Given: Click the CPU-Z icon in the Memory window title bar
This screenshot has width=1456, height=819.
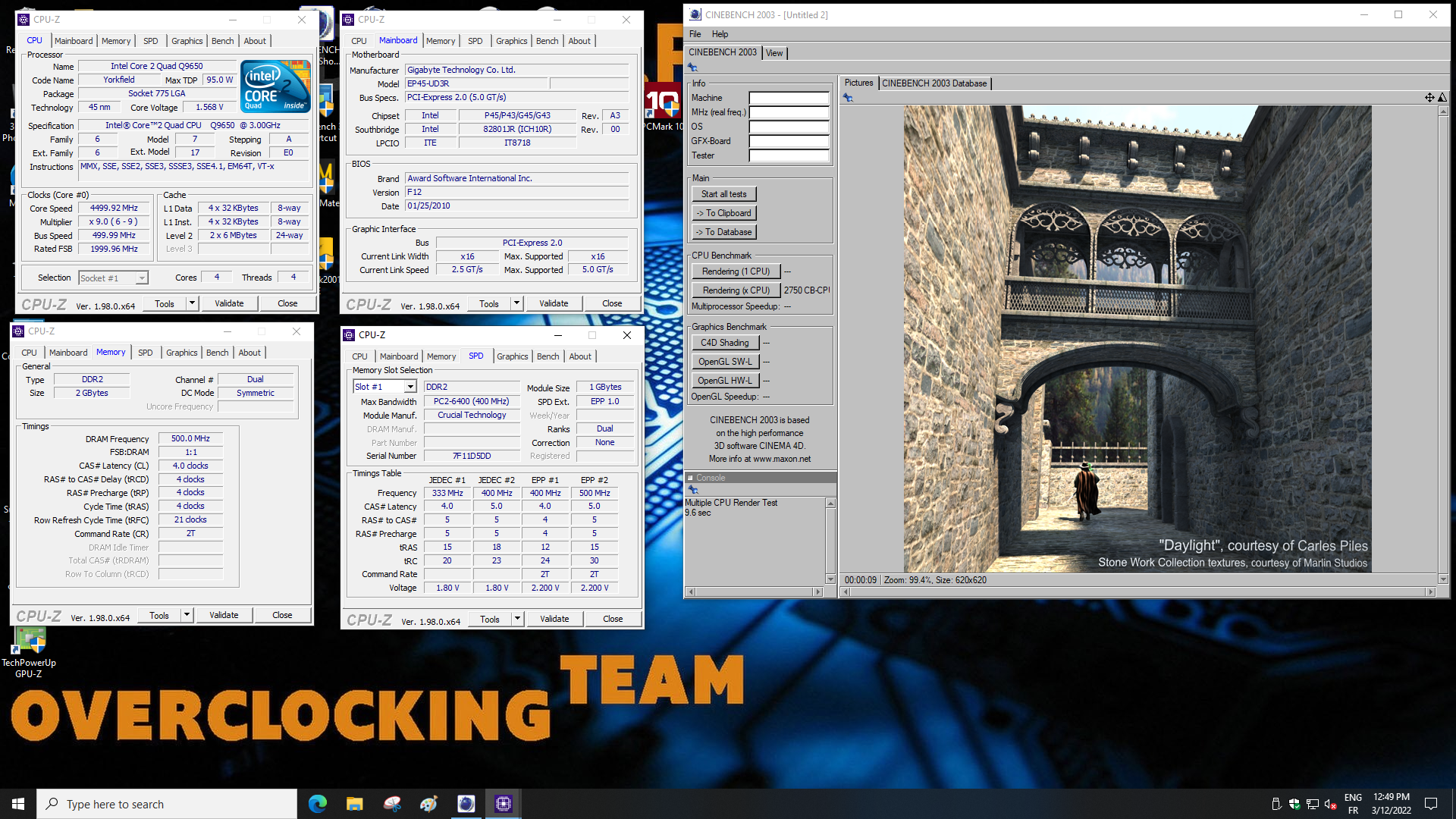Looking at the screenshot, I should (18, 331).
